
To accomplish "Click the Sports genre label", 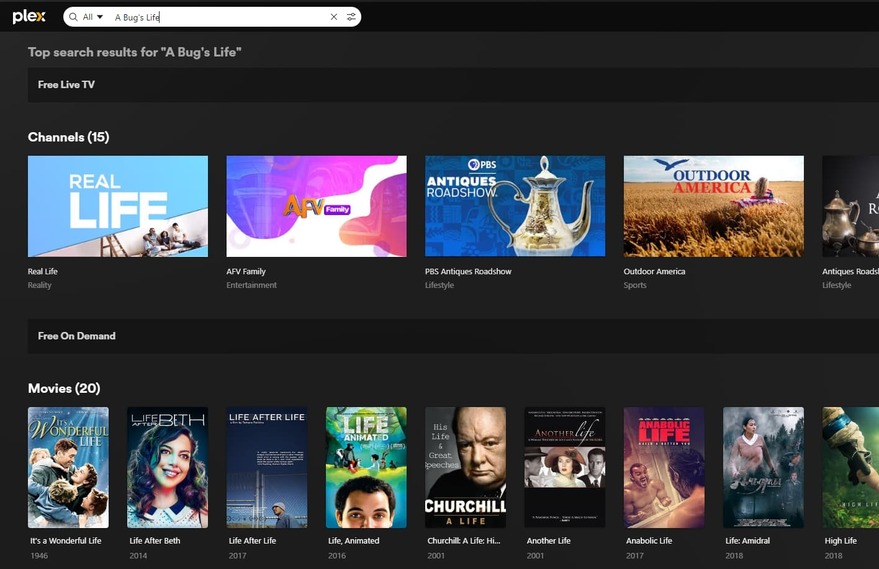I will point(635,285).
